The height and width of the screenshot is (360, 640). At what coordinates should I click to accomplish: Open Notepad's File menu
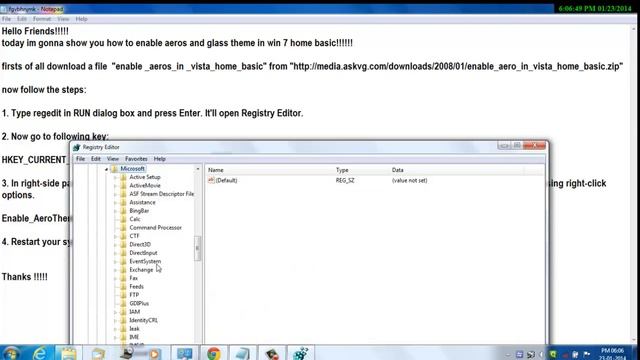coord(6,19)
